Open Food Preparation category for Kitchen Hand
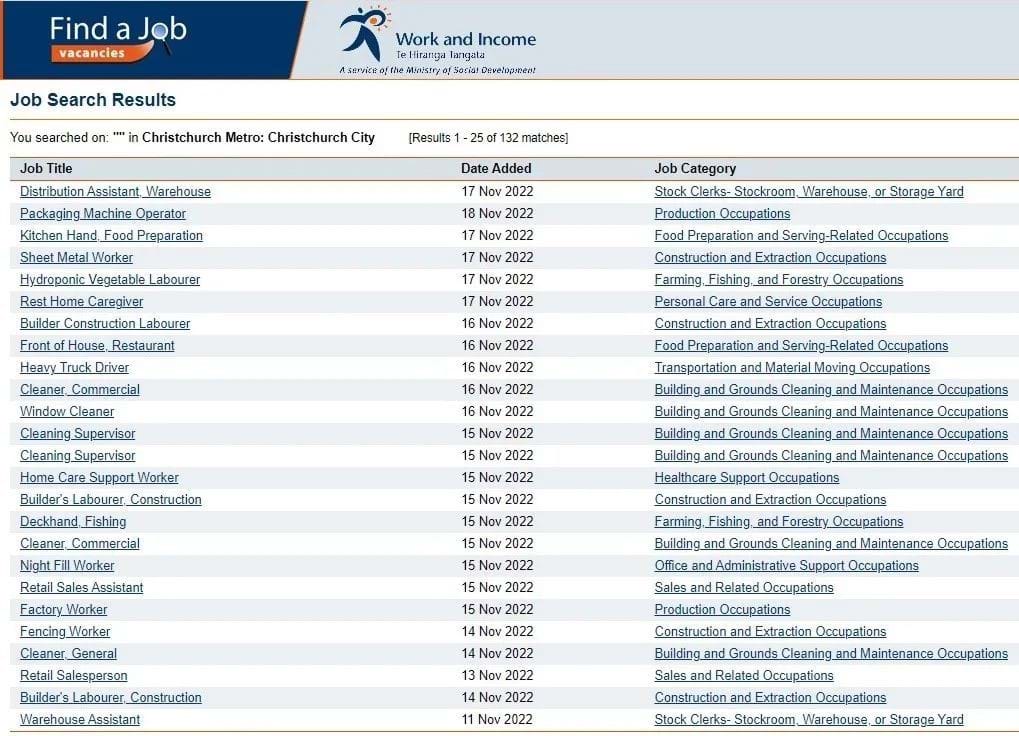 click(x=801, y=236)
